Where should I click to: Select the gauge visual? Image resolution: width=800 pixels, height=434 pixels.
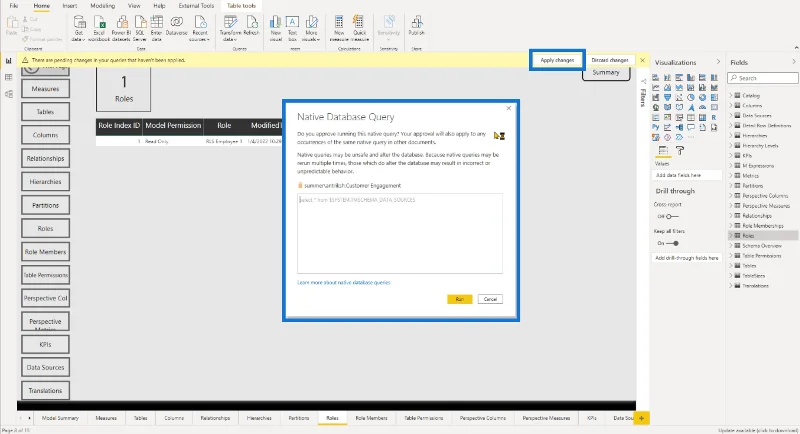pos(703,107)
